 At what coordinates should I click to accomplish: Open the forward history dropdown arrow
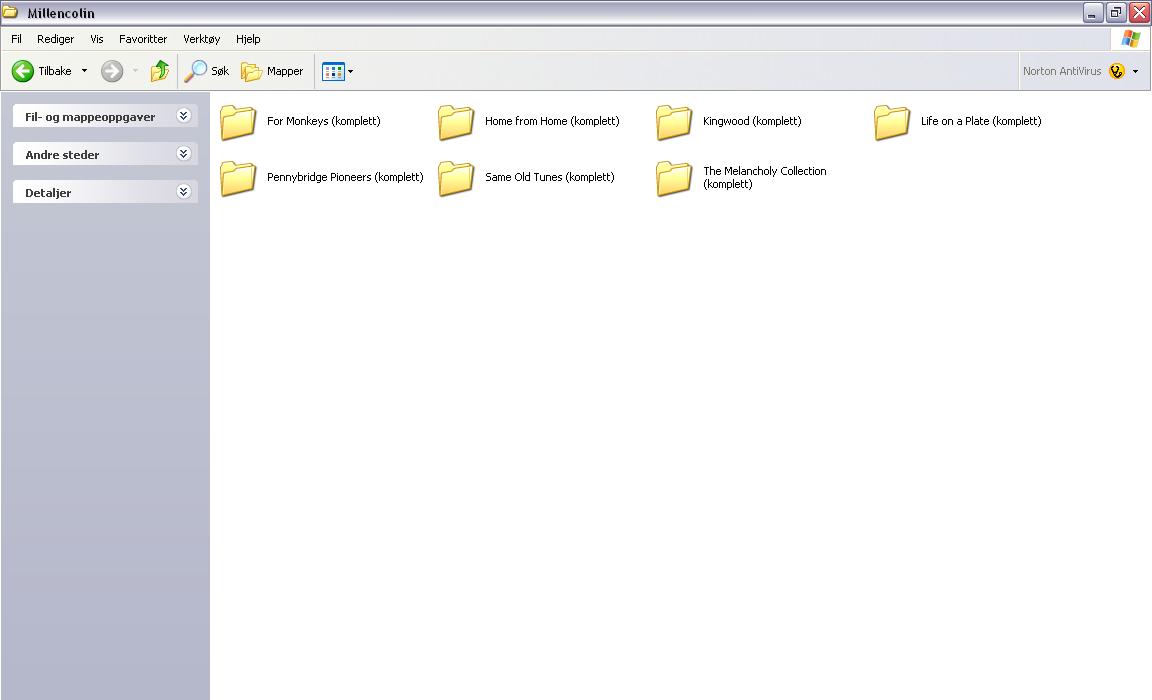(135, 71)
